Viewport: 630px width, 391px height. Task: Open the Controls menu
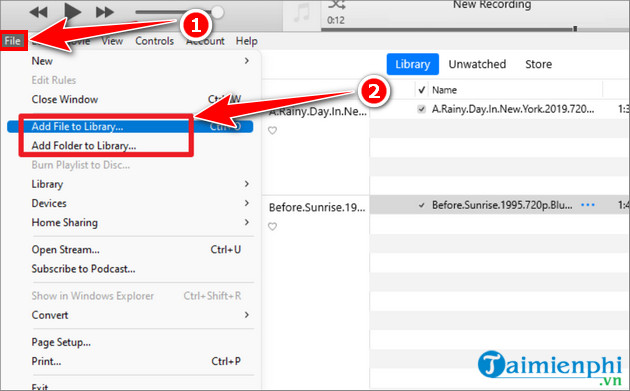[x=155, y=41]
